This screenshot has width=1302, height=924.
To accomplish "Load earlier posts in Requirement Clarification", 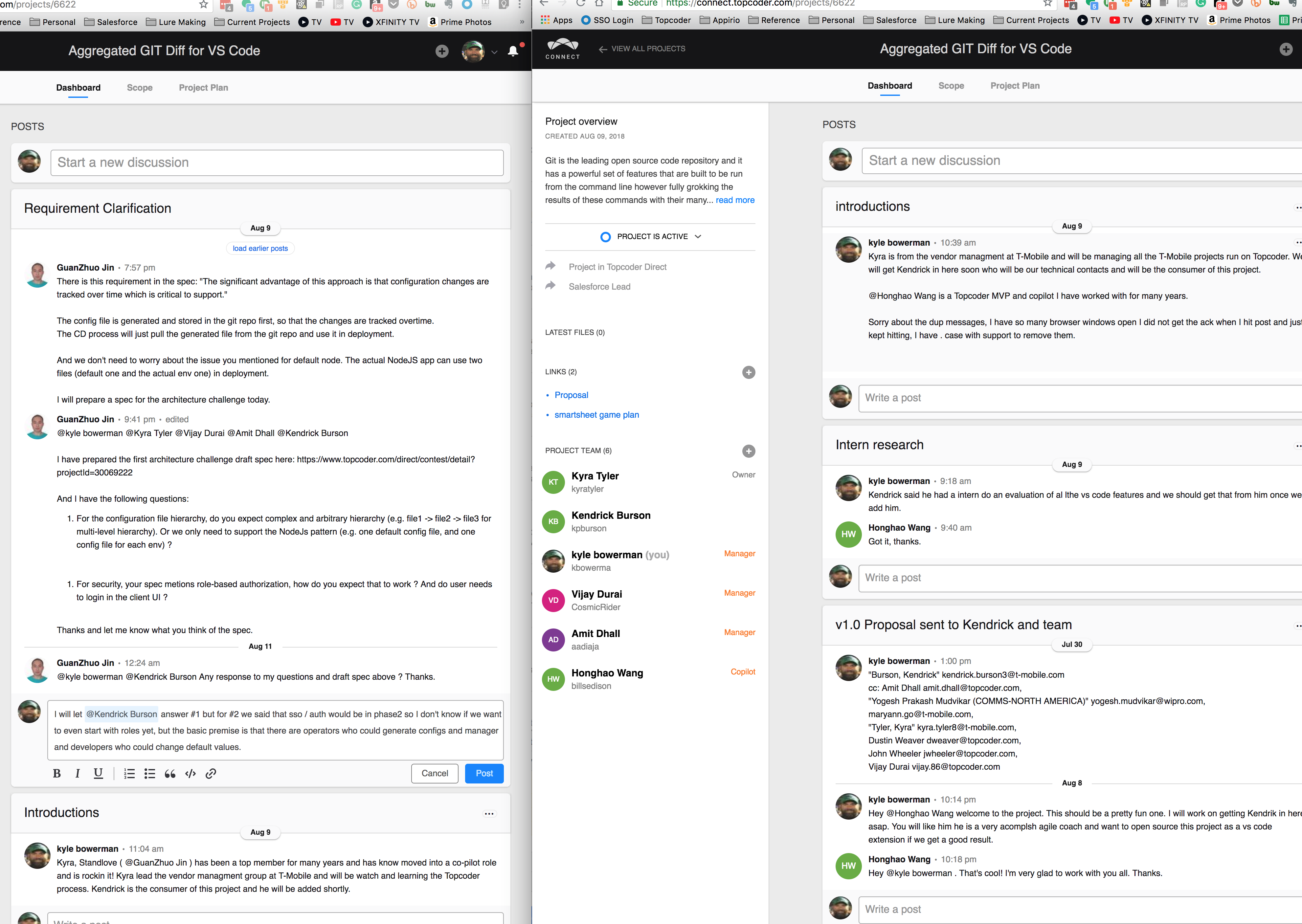I will coord(260,248).
